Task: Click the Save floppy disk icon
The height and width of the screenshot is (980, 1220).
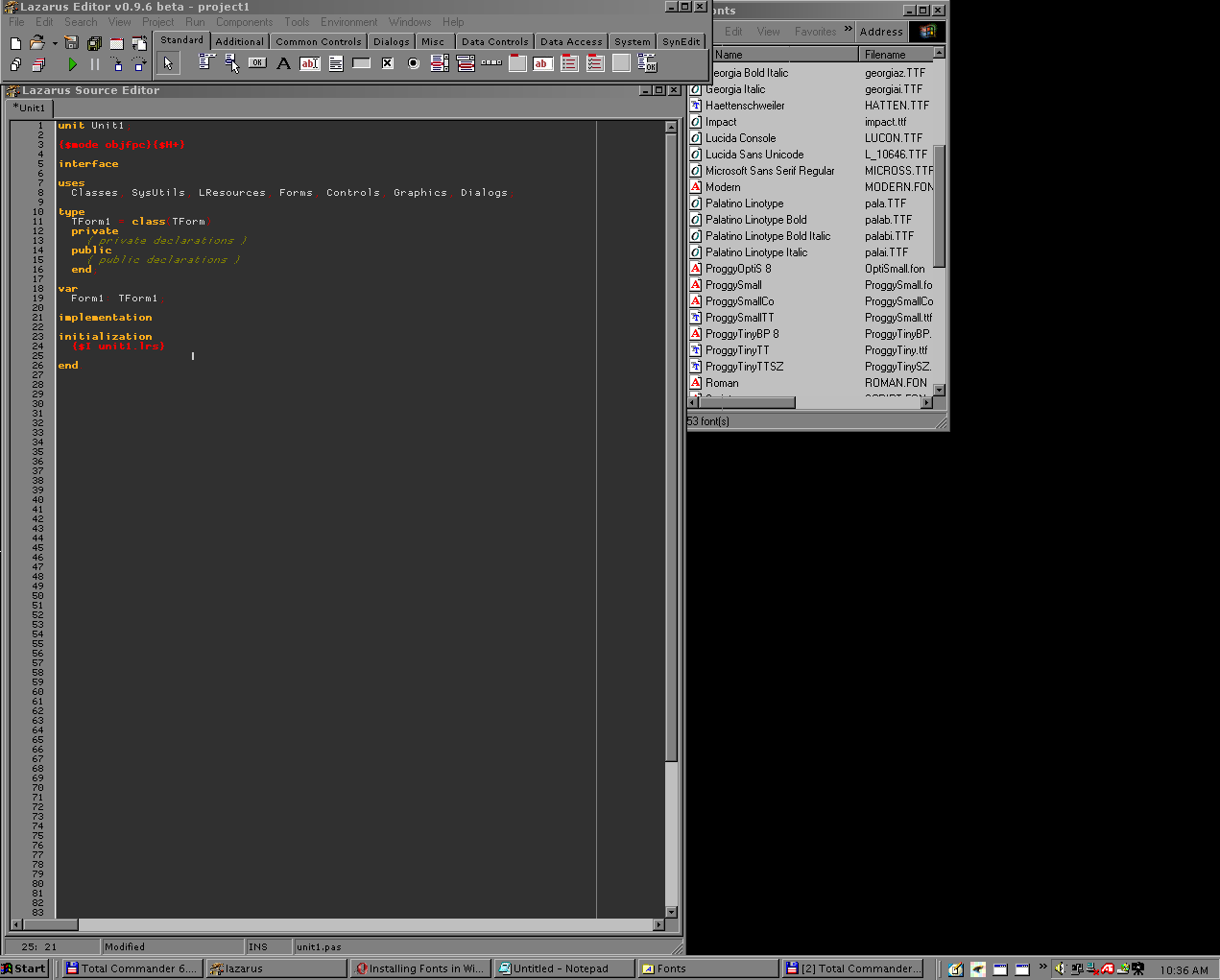Action: click(x=71, y=43)
